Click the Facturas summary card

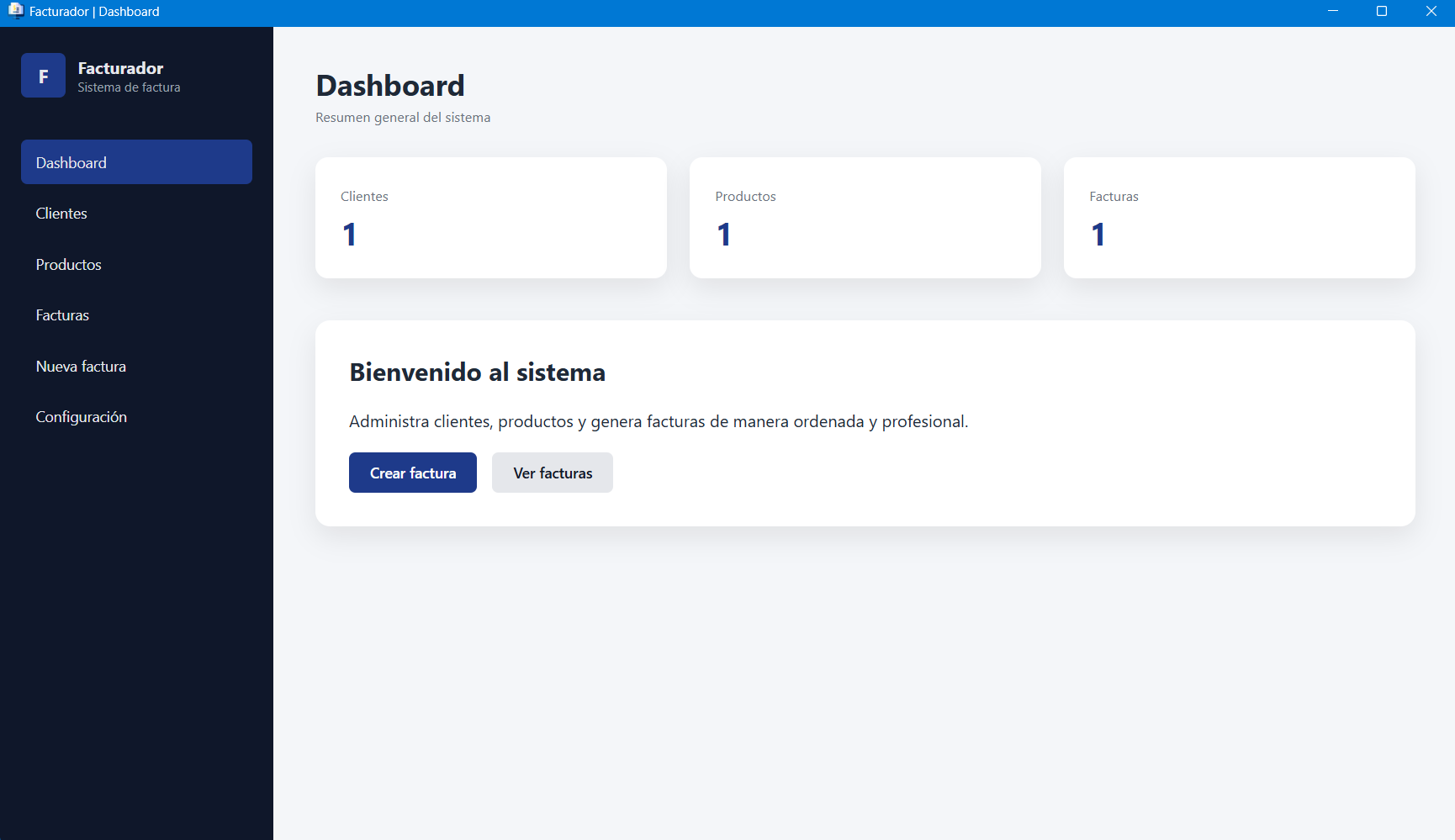(x=1239, y=218)
